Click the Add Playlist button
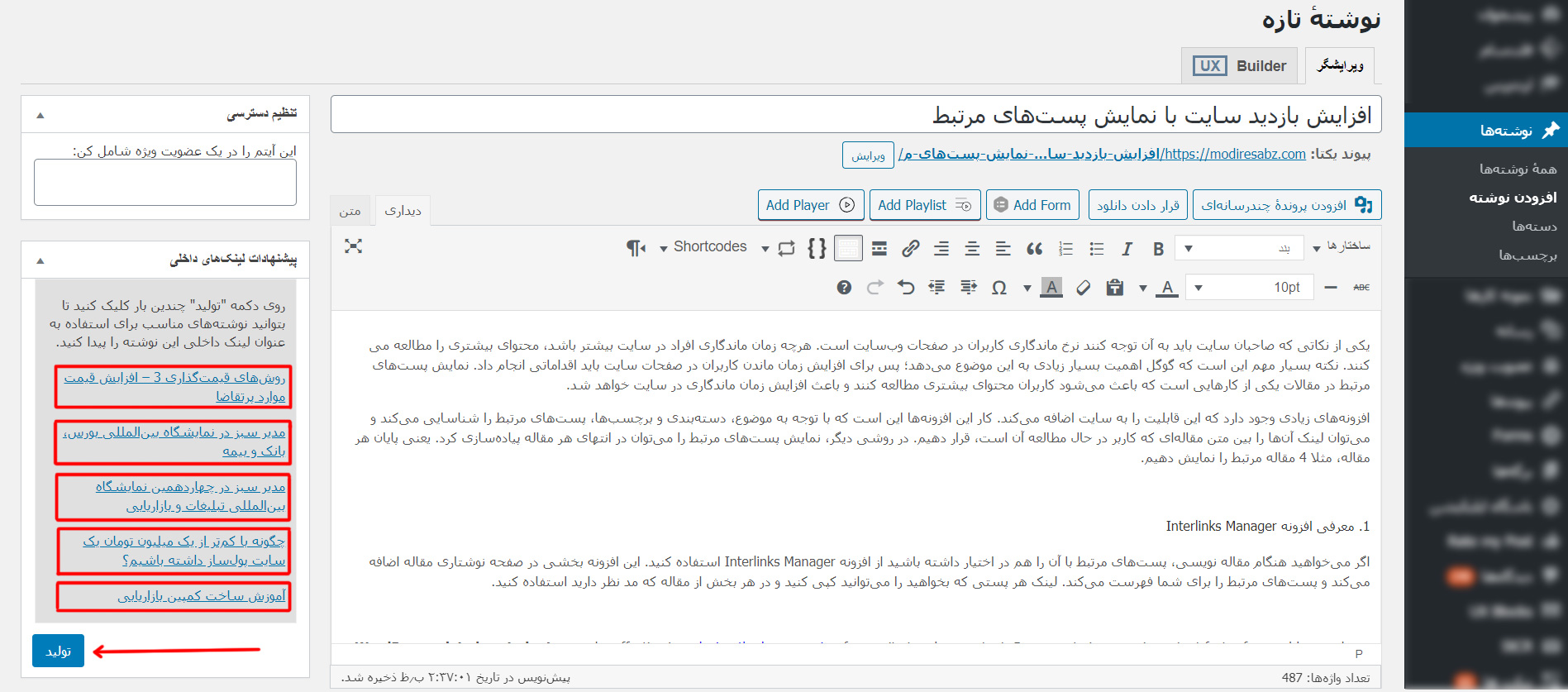The width and height of the screenshot is (1568, 692). tap(925, 205)
